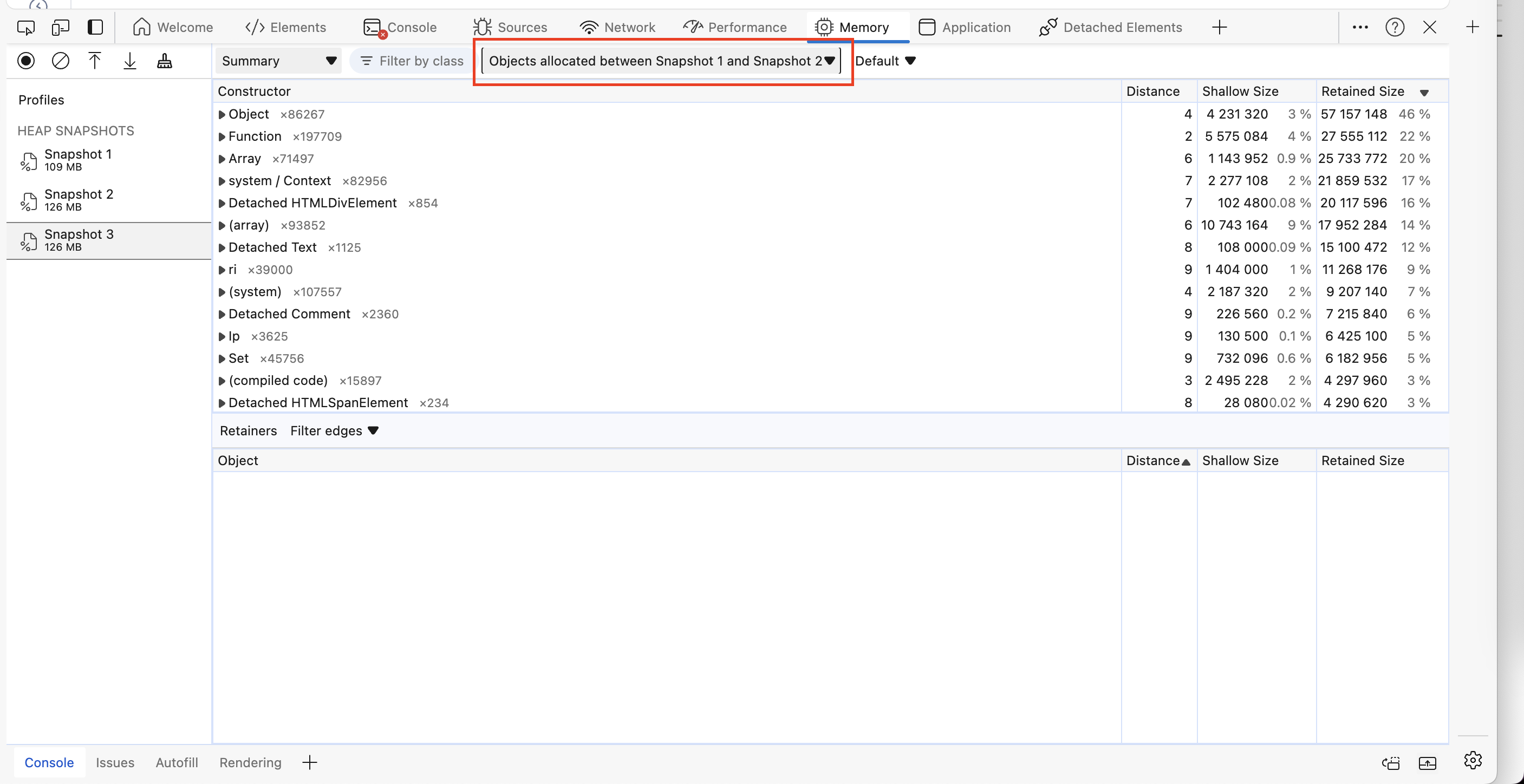Clear all profiles using the blocked-circle icon

[x=60, y=60]
